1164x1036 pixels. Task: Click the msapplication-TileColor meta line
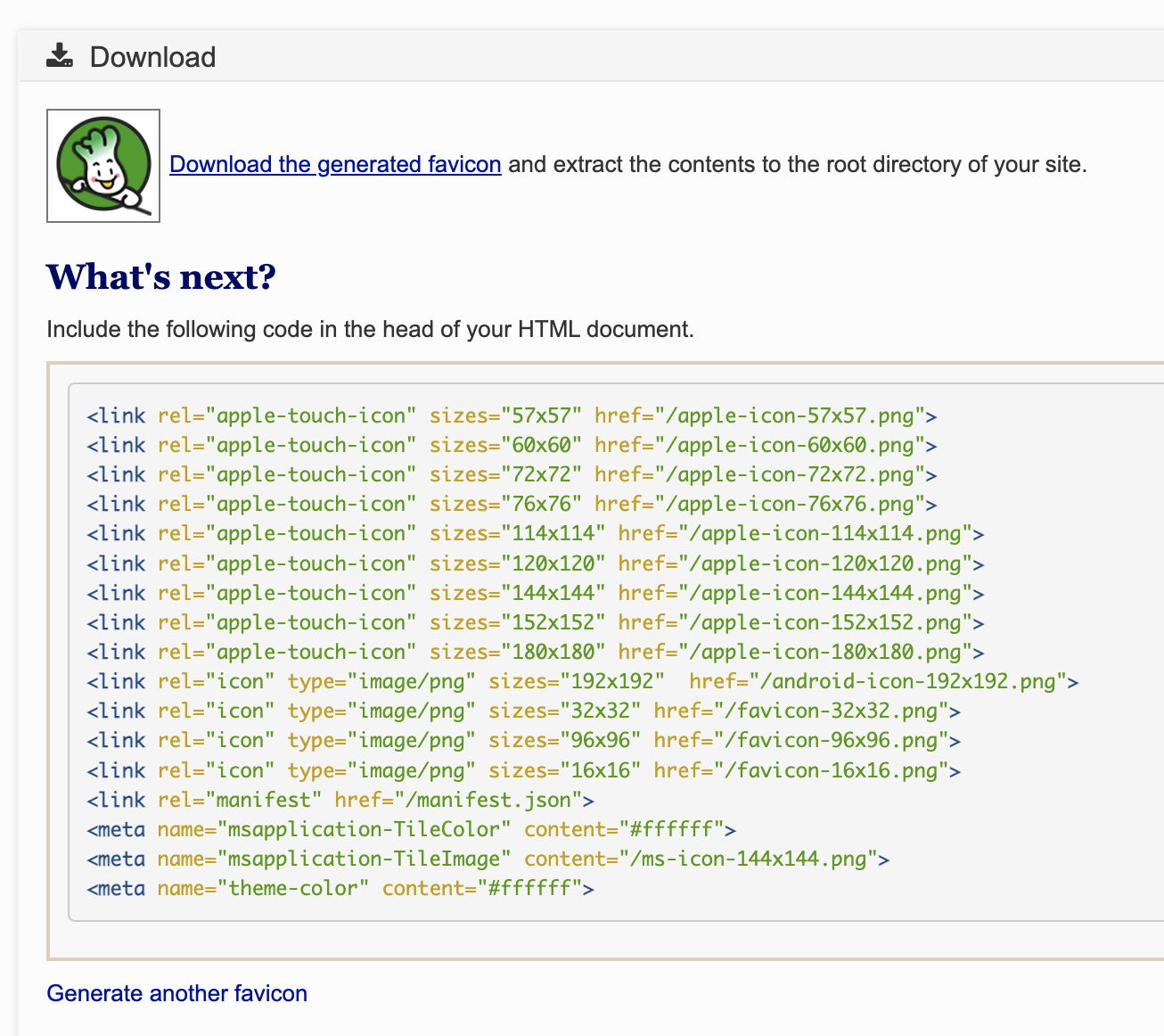coord(411,829)
